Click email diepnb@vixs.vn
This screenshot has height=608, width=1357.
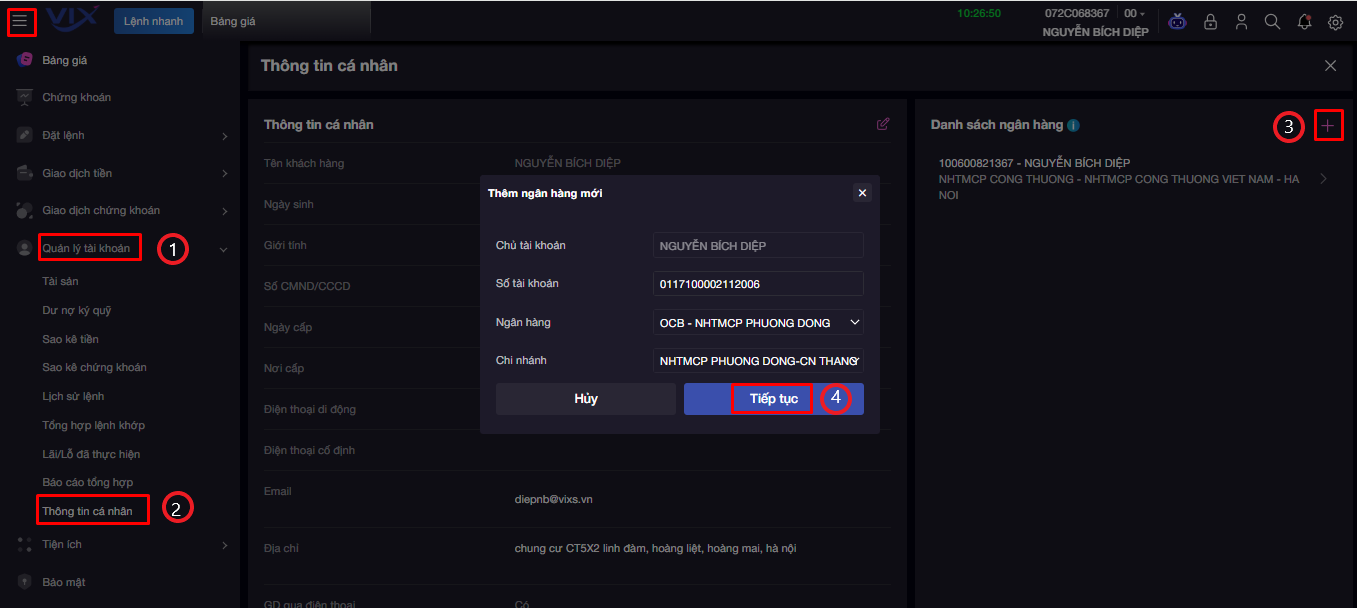(x=553, y=499)
